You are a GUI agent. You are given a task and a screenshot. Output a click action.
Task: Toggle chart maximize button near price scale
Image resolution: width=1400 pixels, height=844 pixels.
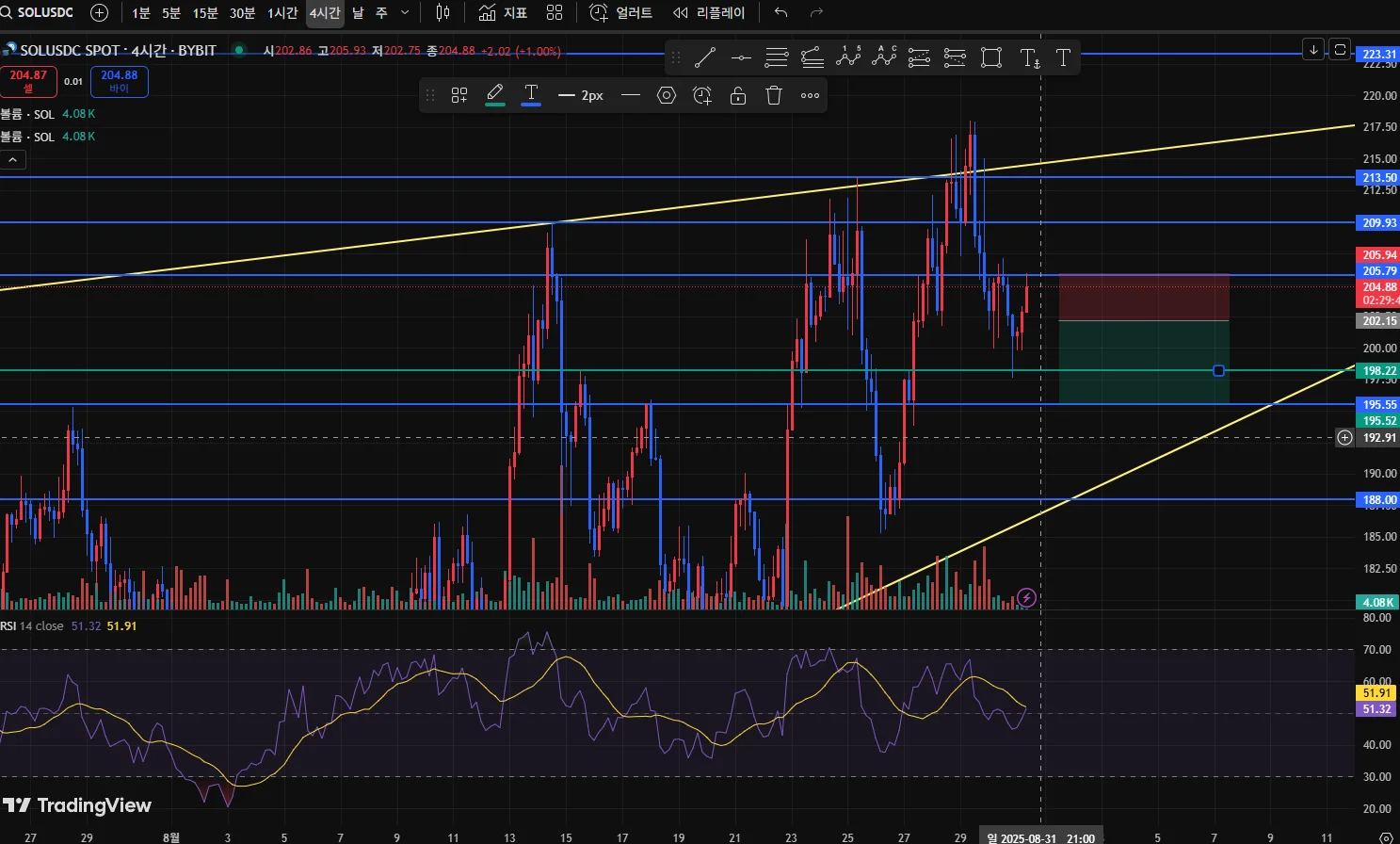tap(1340, 49)
